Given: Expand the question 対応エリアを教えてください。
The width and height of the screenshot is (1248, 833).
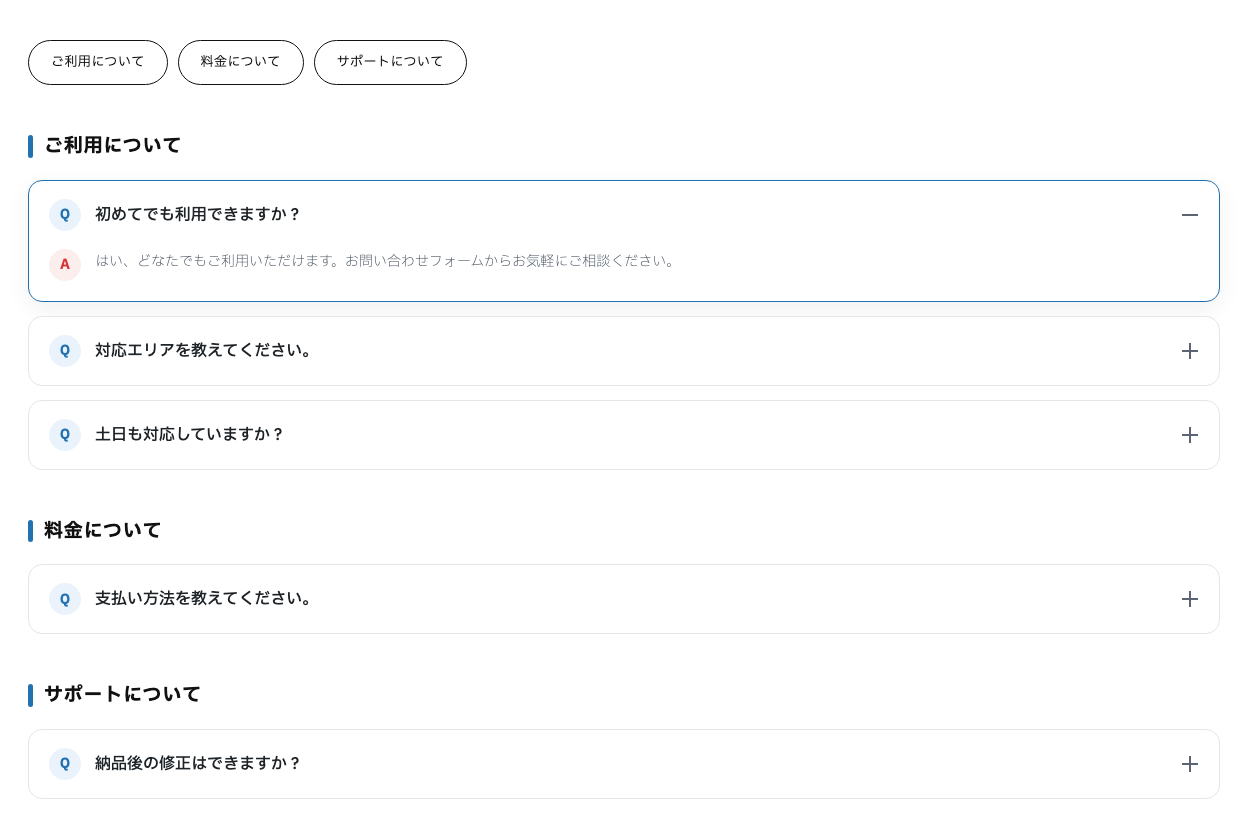Looking at the screenshot, I should click(x=624, y=351).
